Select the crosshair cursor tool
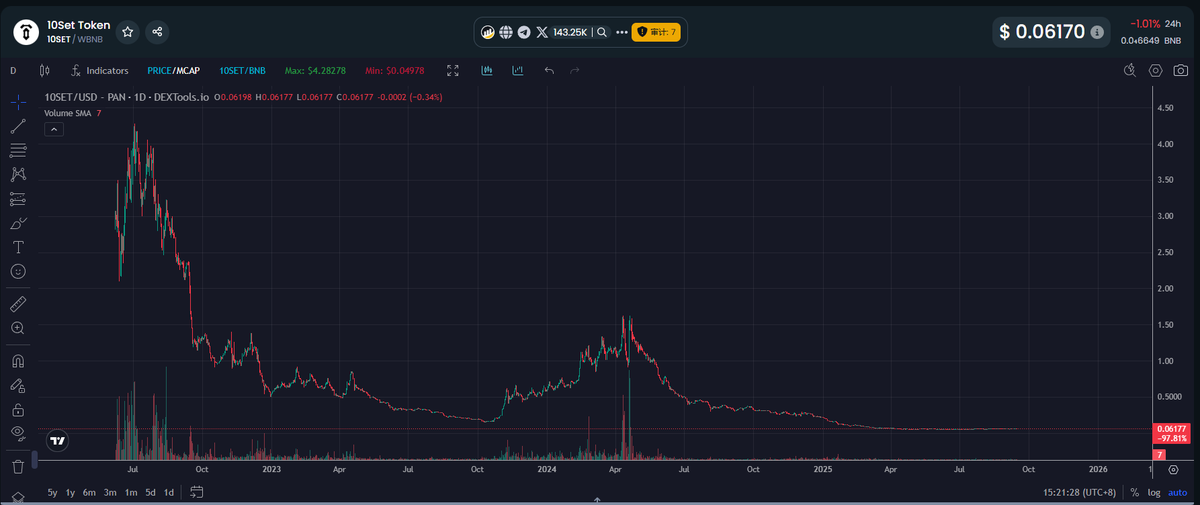Image resolution: width=1200 pixels, height=505 pixels. pyautogui.click(x=18, y=102)
